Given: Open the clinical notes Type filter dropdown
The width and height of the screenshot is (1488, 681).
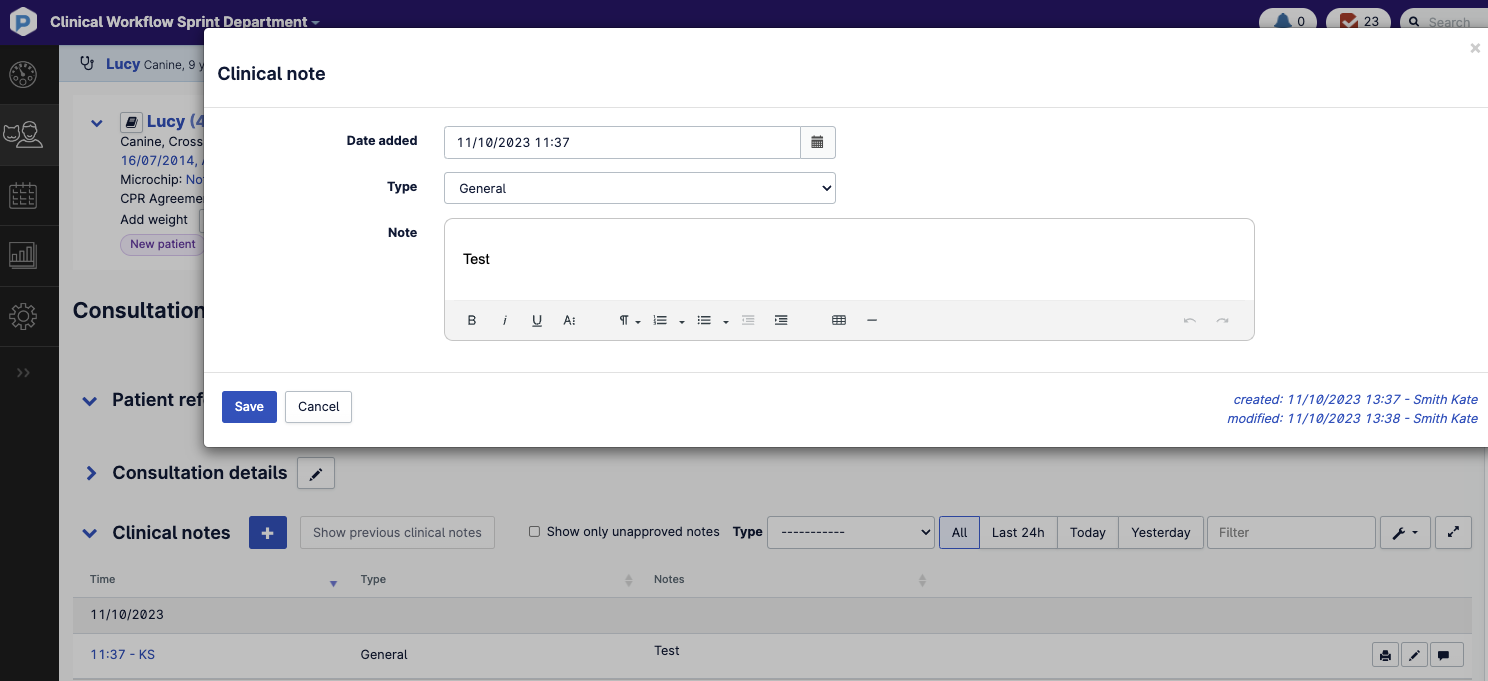Looking at the screenshot, I should (x=850, y=533).
